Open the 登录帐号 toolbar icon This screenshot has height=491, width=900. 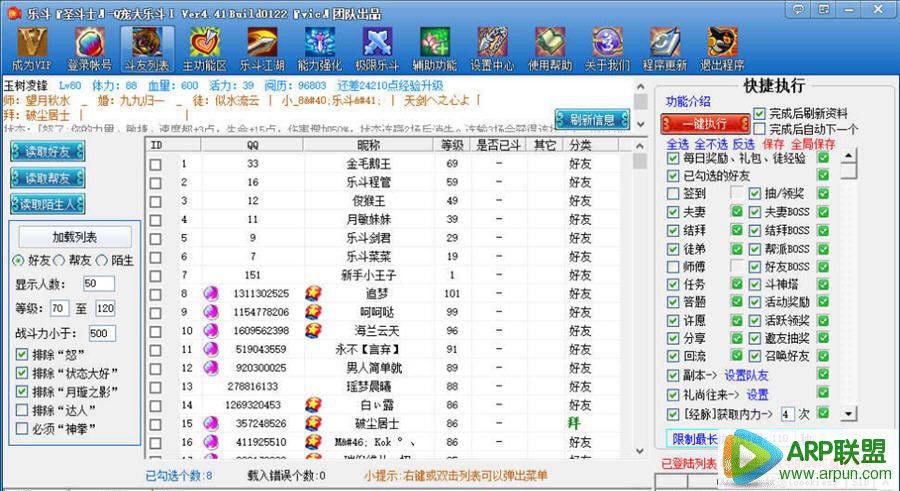coord(90,49)
